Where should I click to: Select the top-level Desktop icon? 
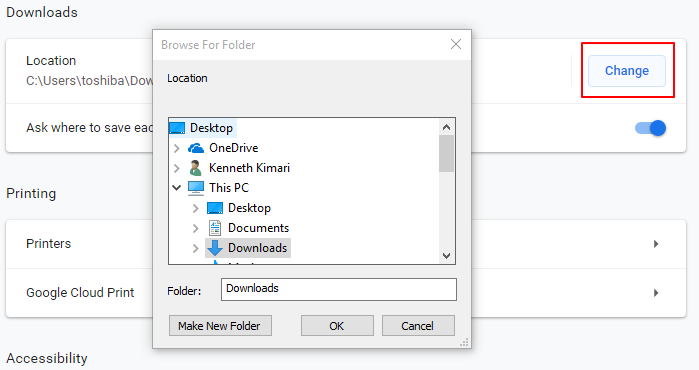point(177,128)
